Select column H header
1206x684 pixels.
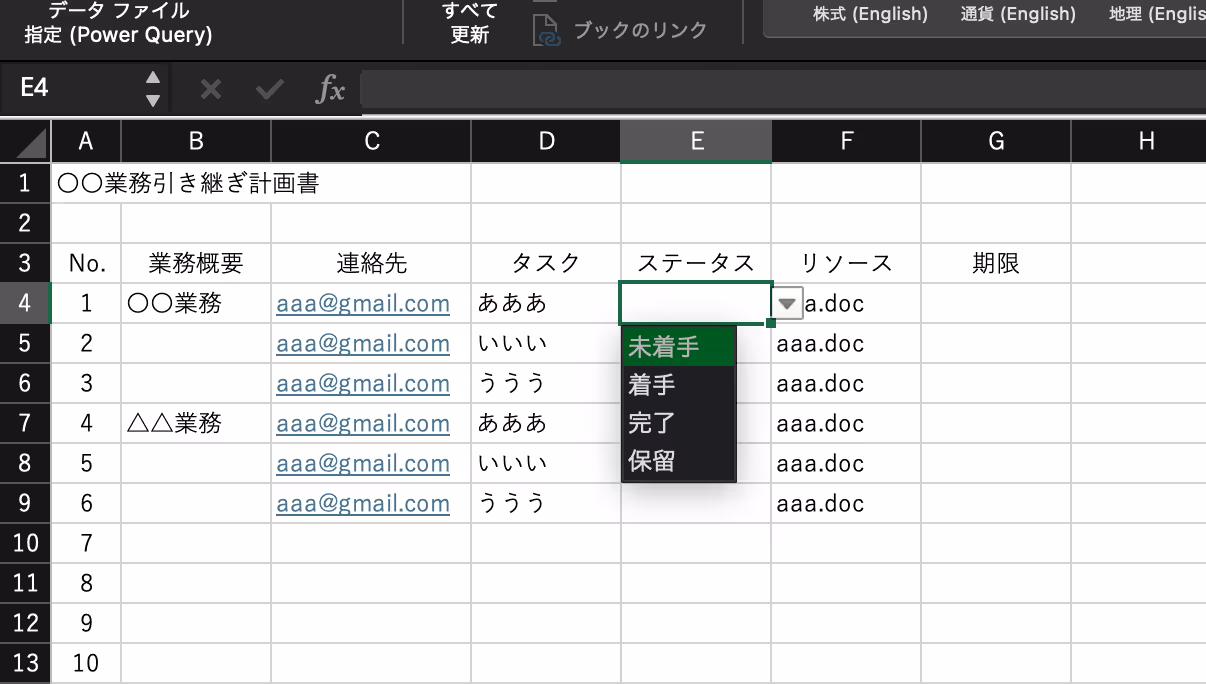tap(1139, 141)
